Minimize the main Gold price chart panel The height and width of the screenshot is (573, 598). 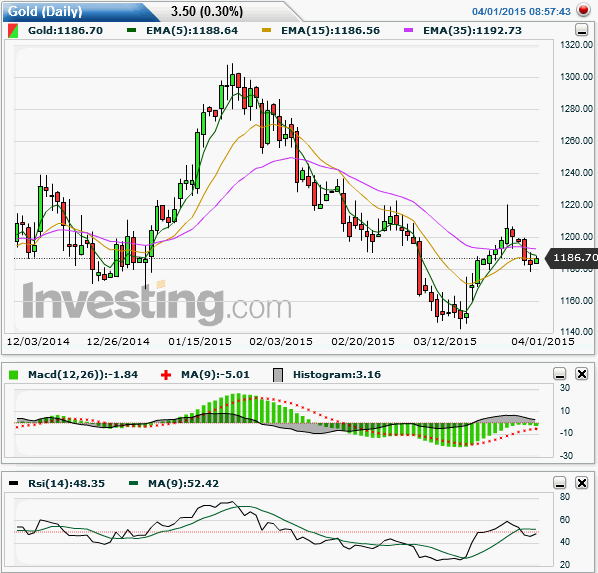pos(582,30)
